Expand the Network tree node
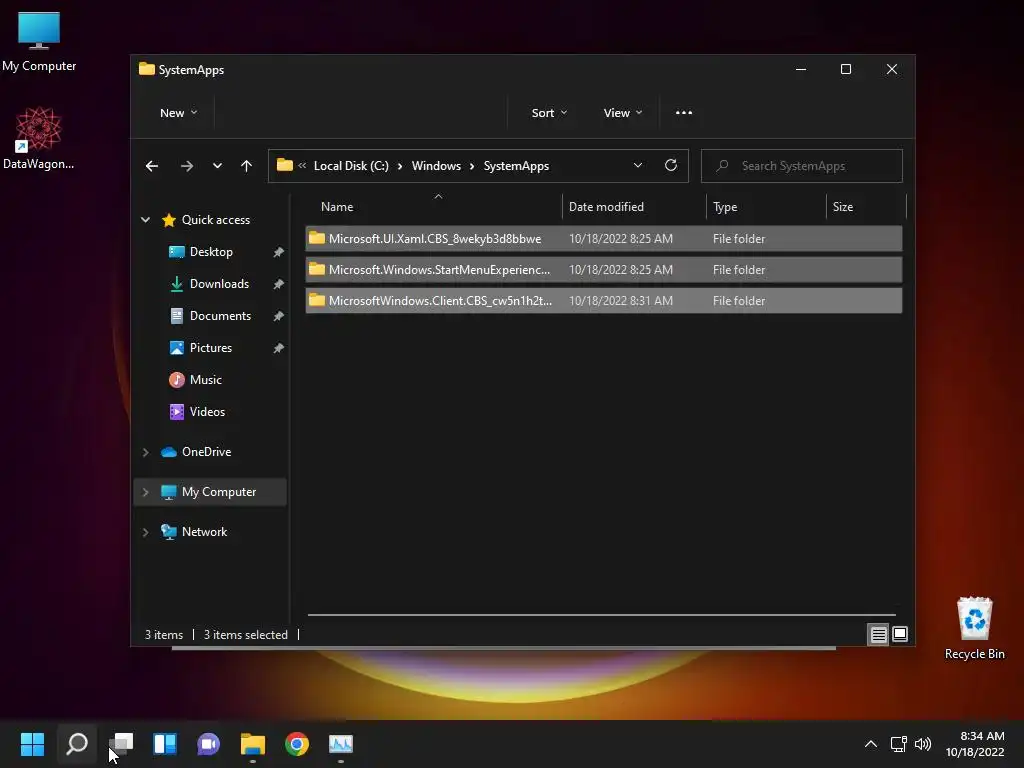The width and height of the screenshot is (1024, 768). pyautogui.click(x=146, y=532)
